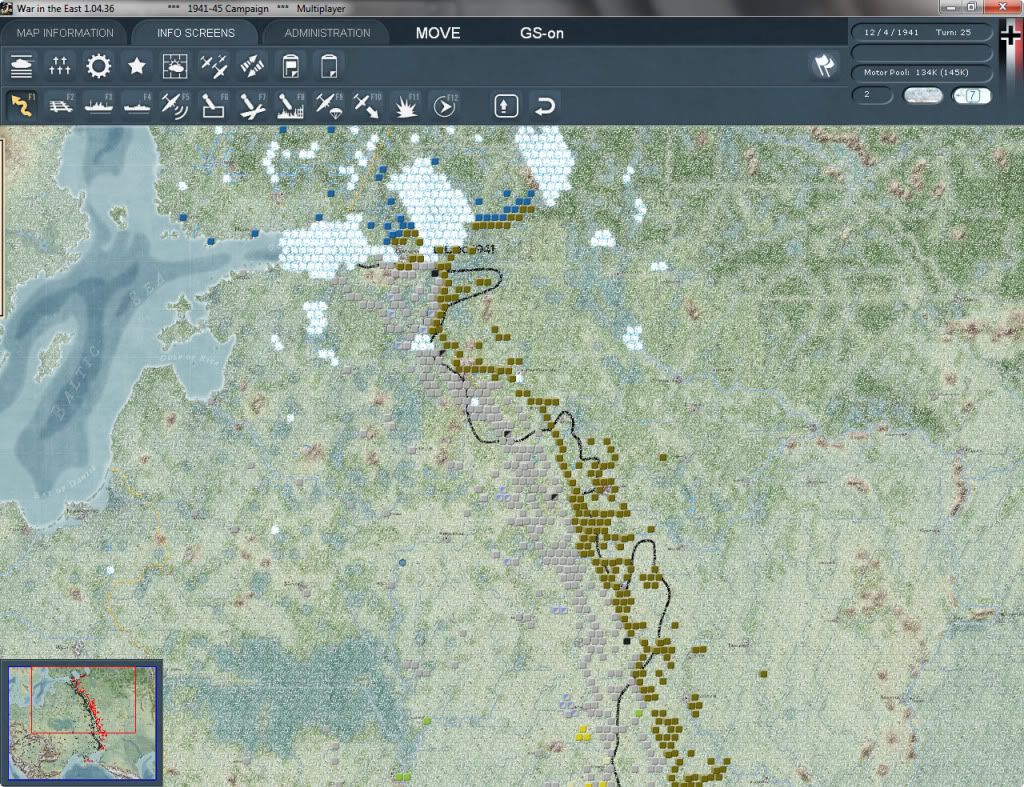The height and width of the screenshot is (787, 1024).
Task: Click the GS-on status label
Action: pyautogui.click(x=541, y=33)
